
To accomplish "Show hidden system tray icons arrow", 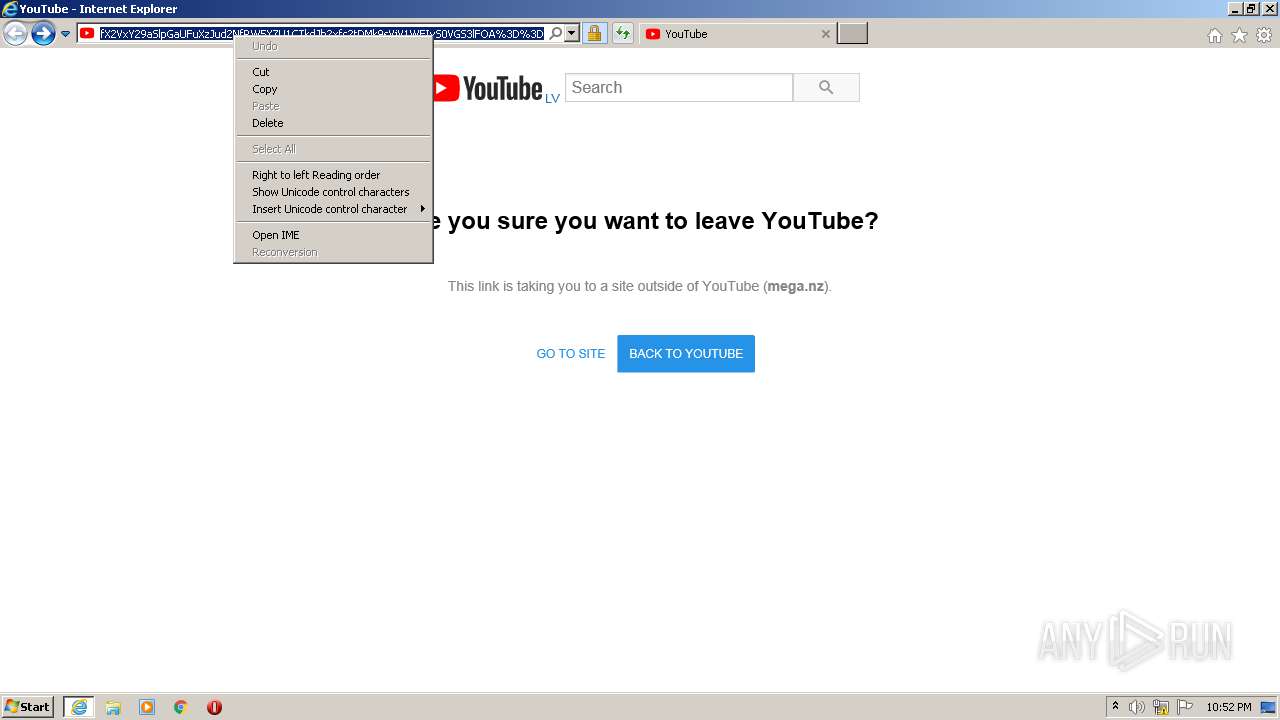I will (x=1116, y=707).
